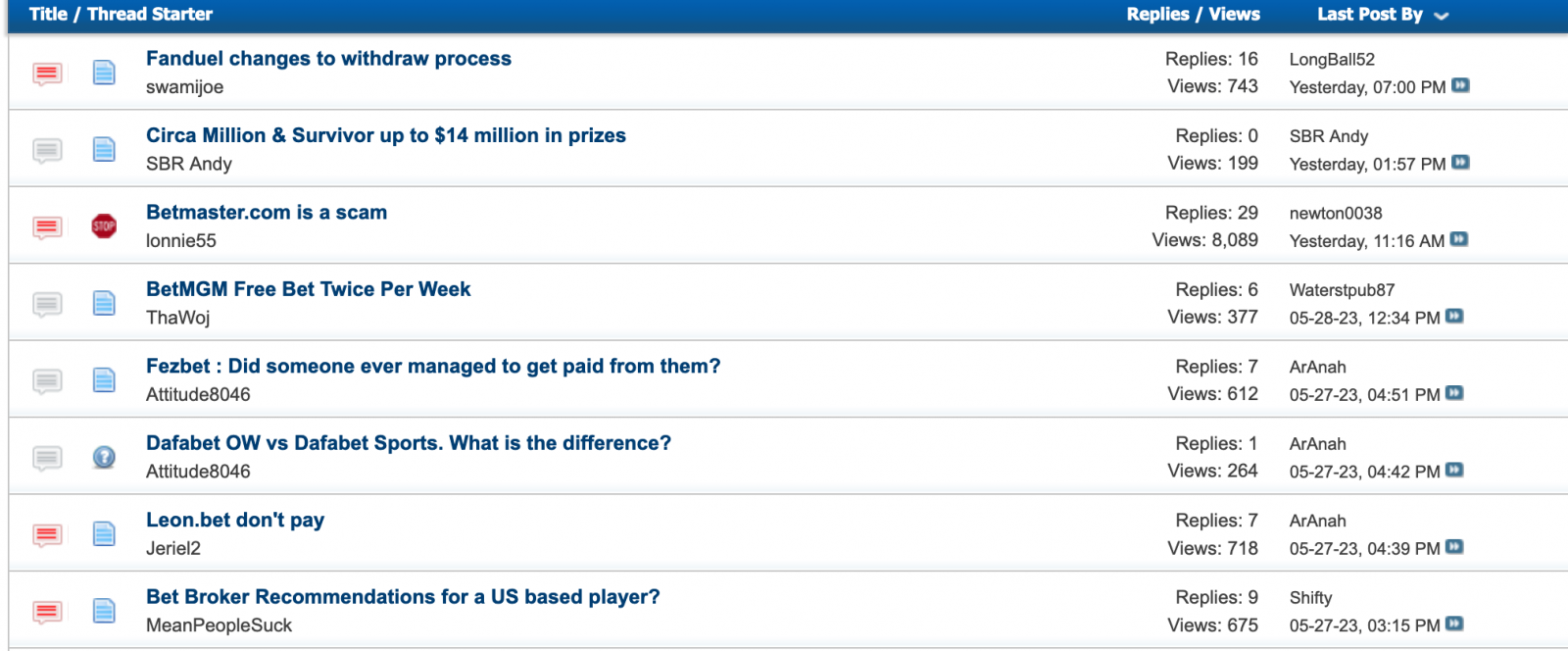1568x651 pixels.
Task: Jump to newton0038's last post arrow icon
Action: click(1459, 239)
